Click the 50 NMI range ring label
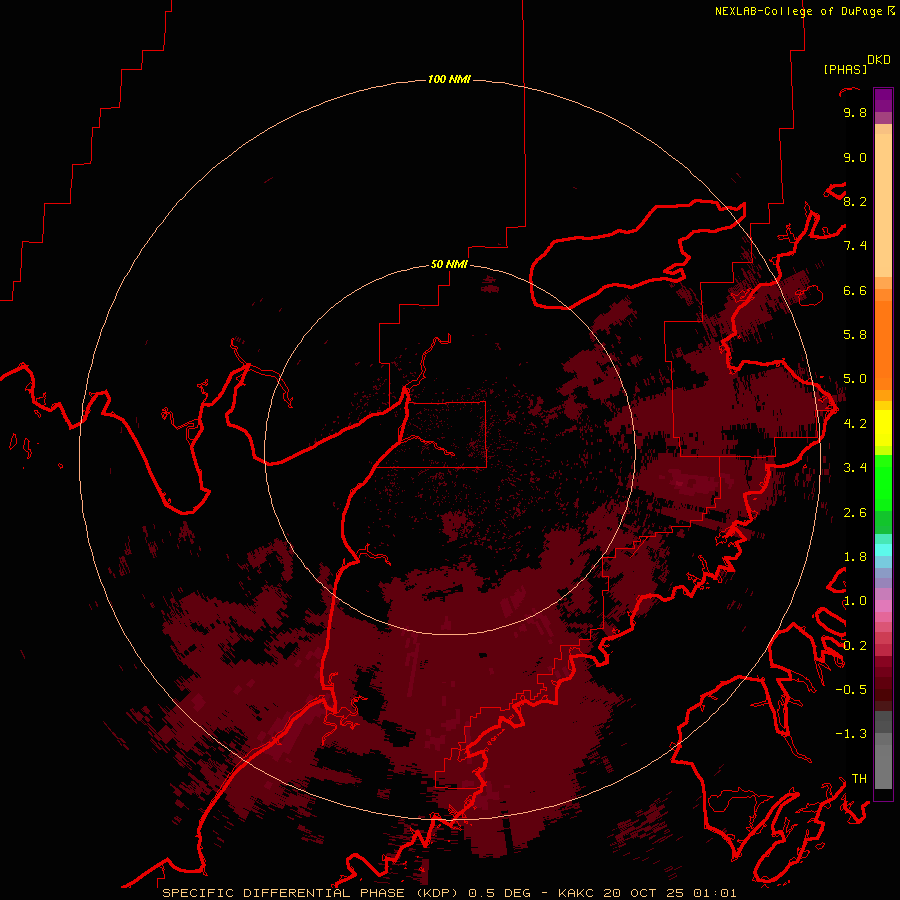 pos(449,265)
